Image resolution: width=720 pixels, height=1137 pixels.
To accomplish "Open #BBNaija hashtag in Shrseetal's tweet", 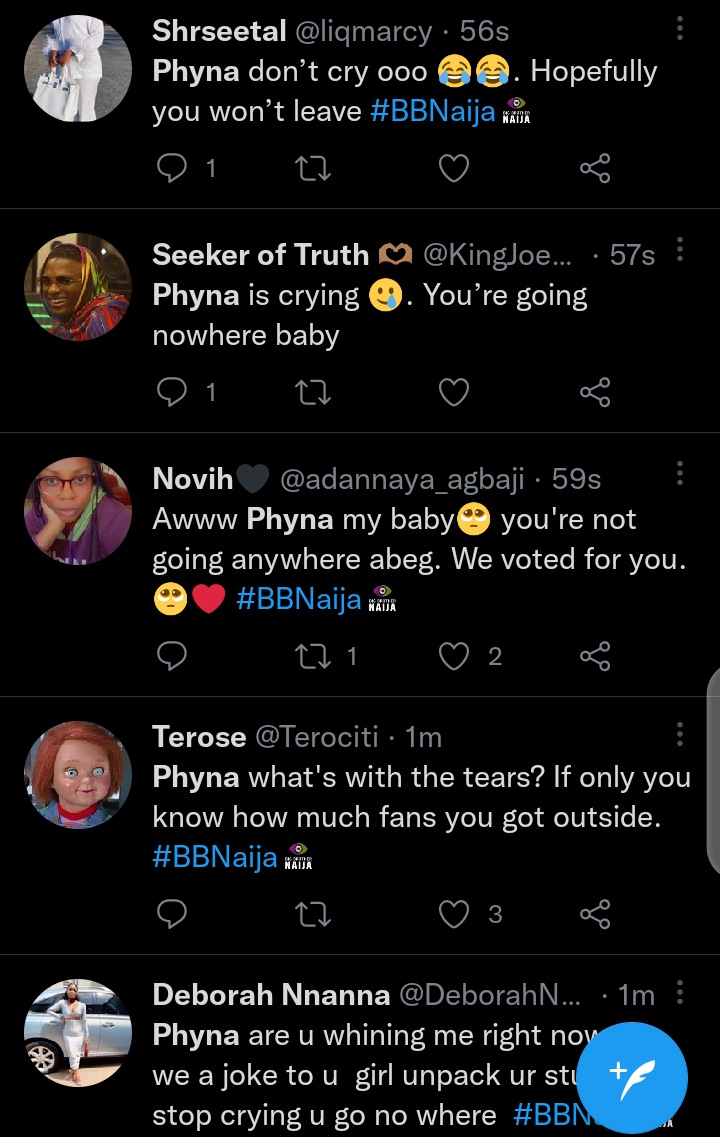I will [x=433, y=111].
